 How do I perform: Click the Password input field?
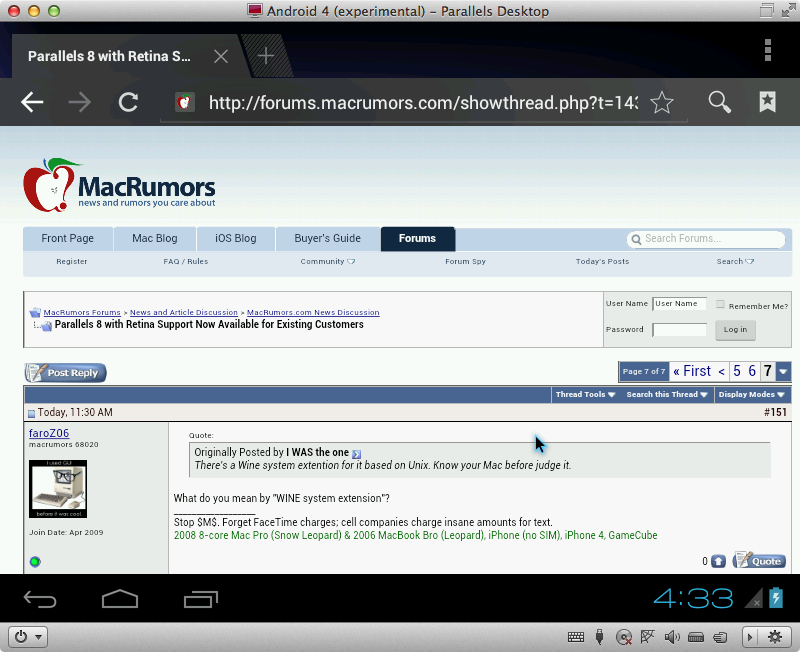click(679, 330)
